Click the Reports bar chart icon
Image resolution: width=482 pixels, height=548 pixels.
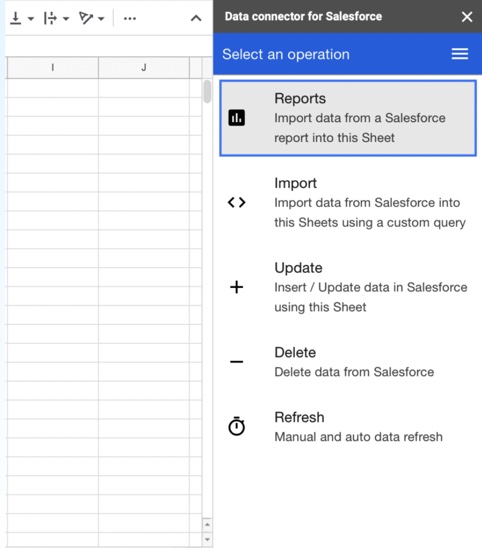tap(237, 117)
